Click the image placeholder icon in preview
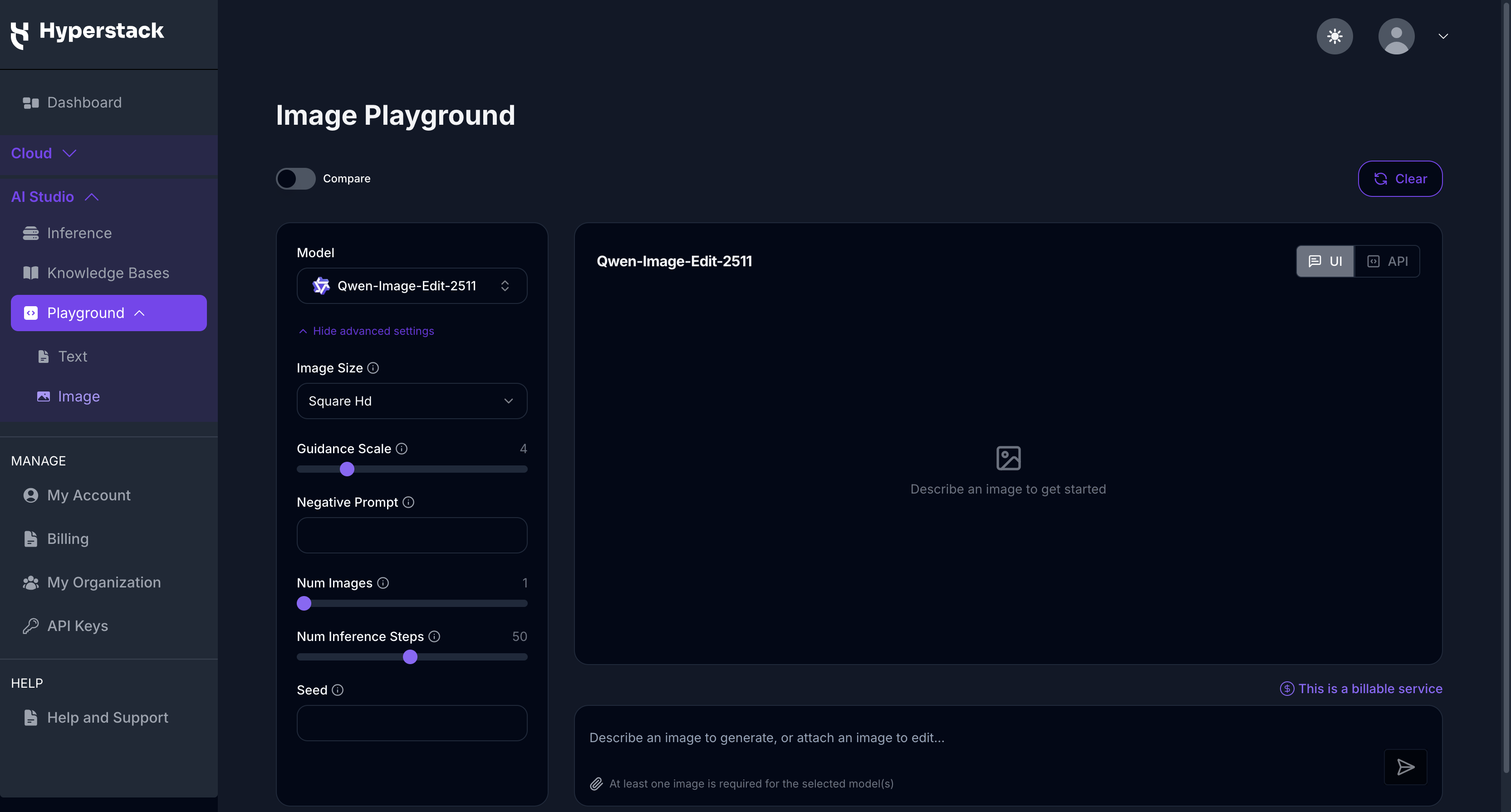 coord(1008,458)
